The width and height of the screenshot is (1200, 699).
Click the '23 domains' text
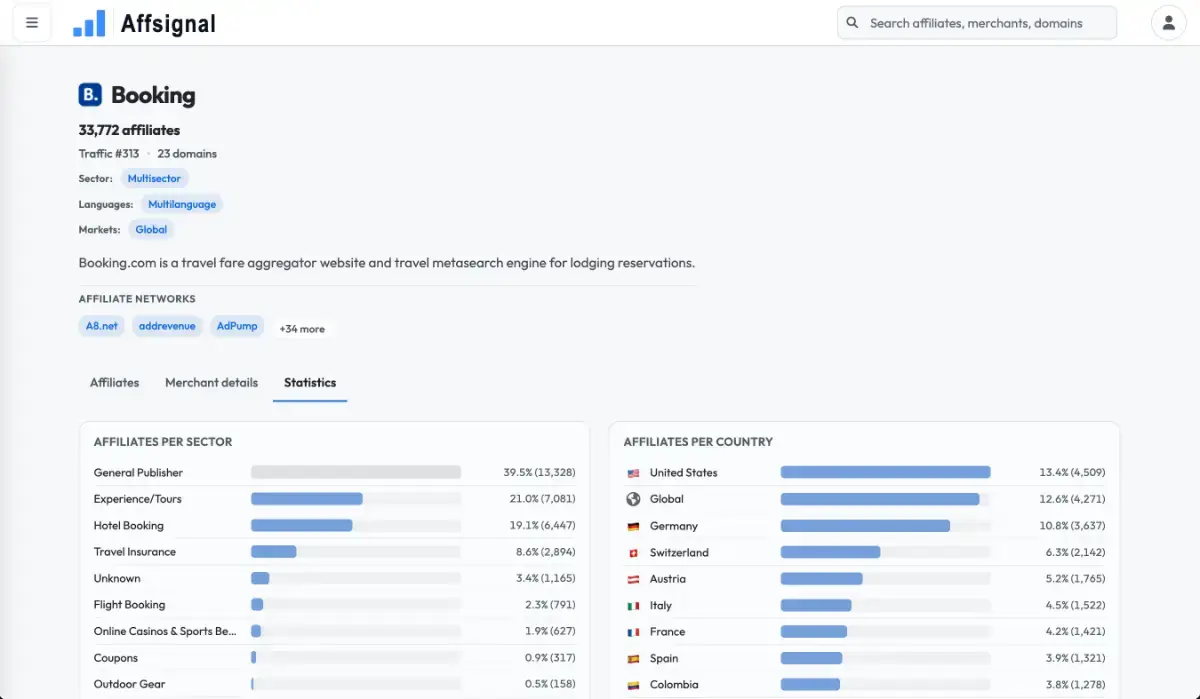pyautogui.click(x=187, y=154)
